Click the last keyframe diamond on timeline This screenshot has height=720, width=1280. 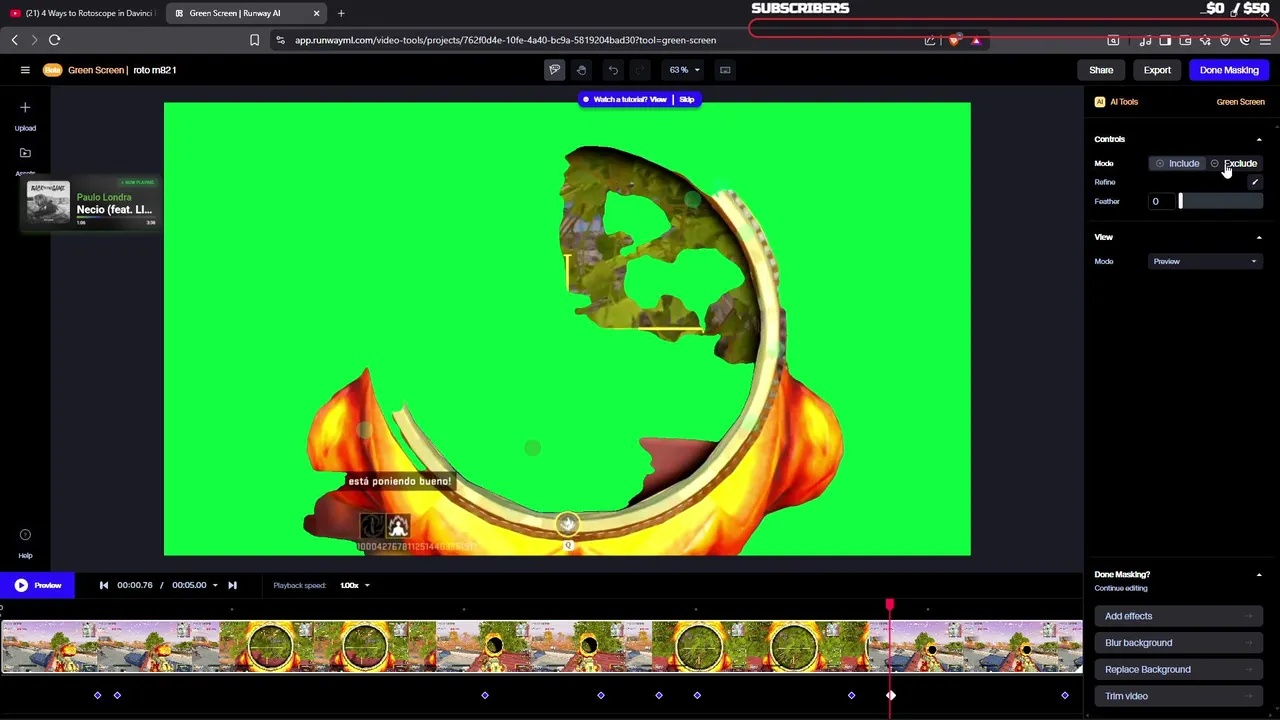[1064, 695]
